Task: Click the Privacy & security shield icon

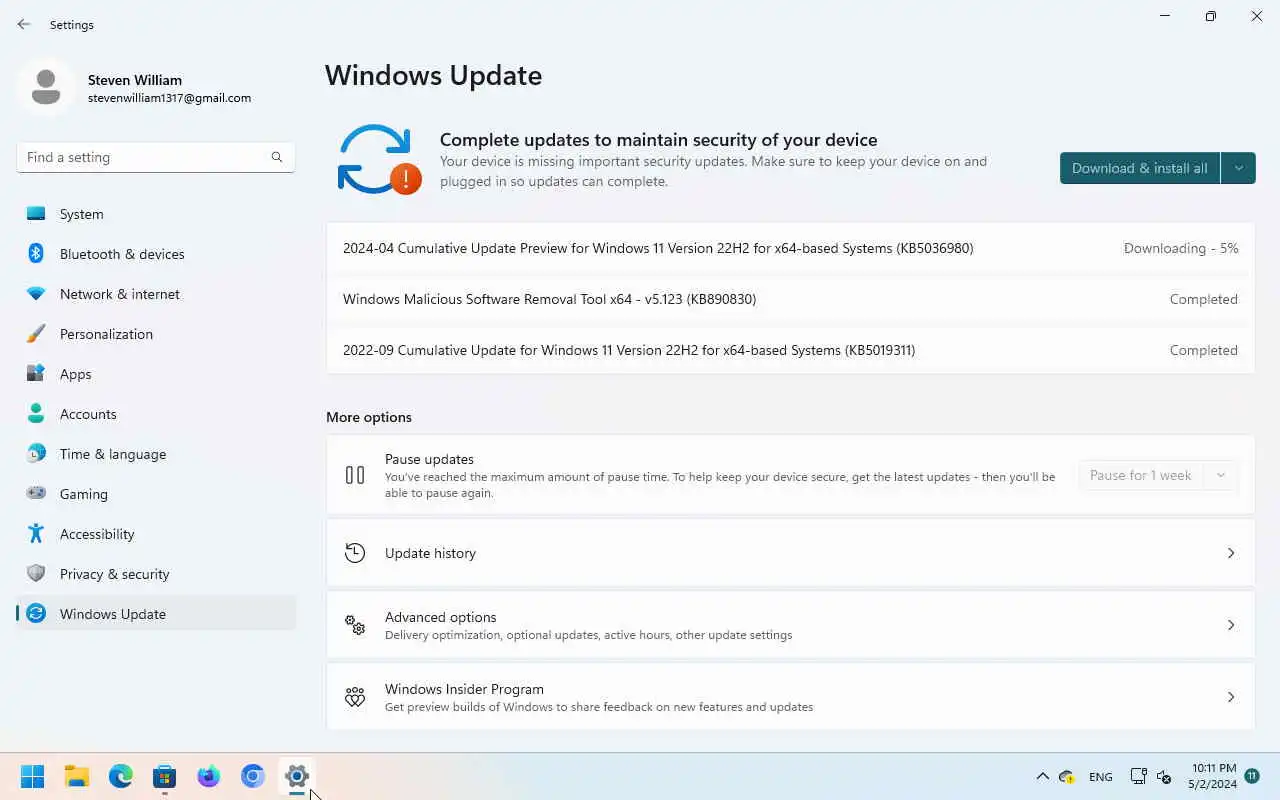Action: 36,574
